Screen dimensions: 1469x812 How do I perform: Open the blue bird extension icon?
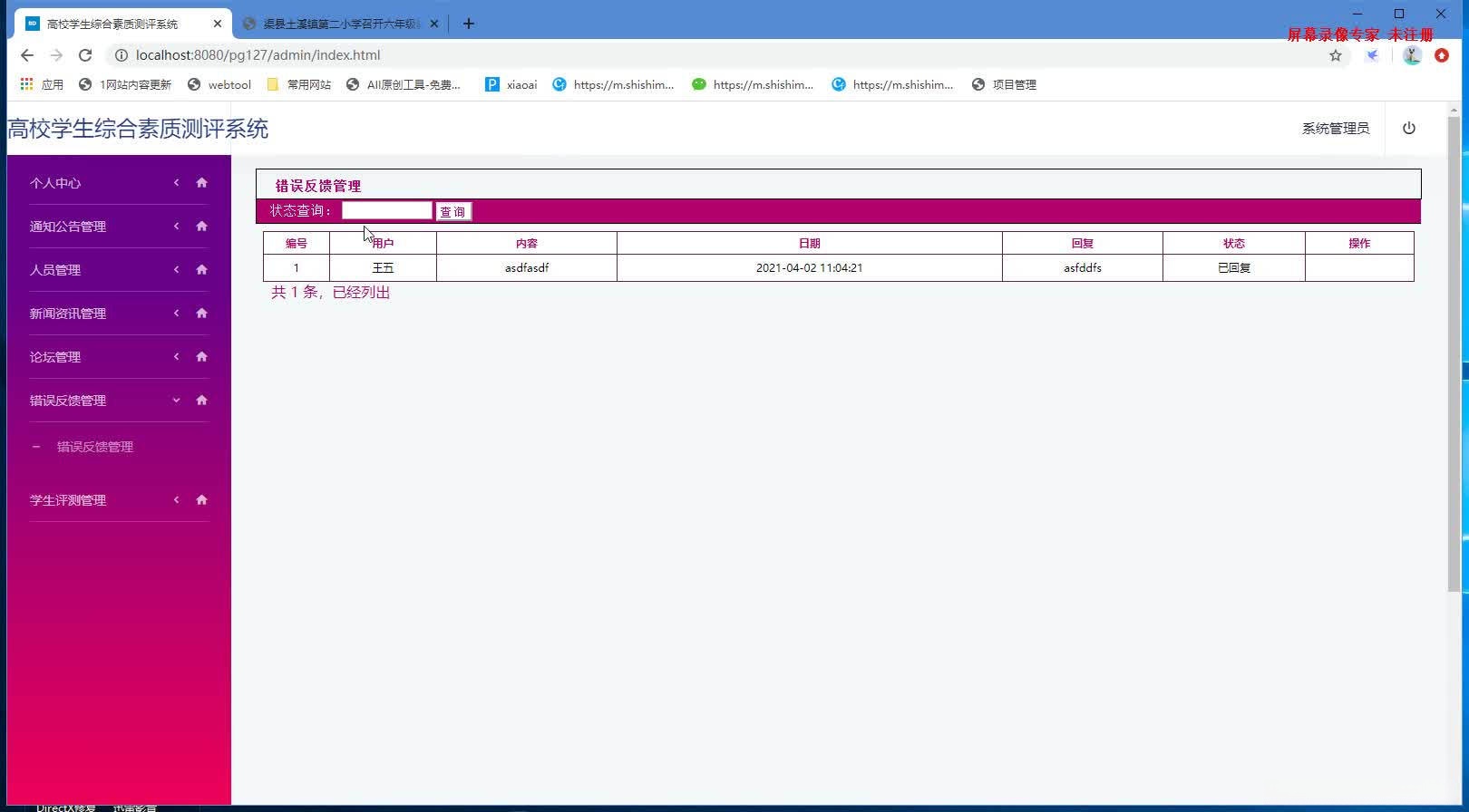[x=1373, y=55]
